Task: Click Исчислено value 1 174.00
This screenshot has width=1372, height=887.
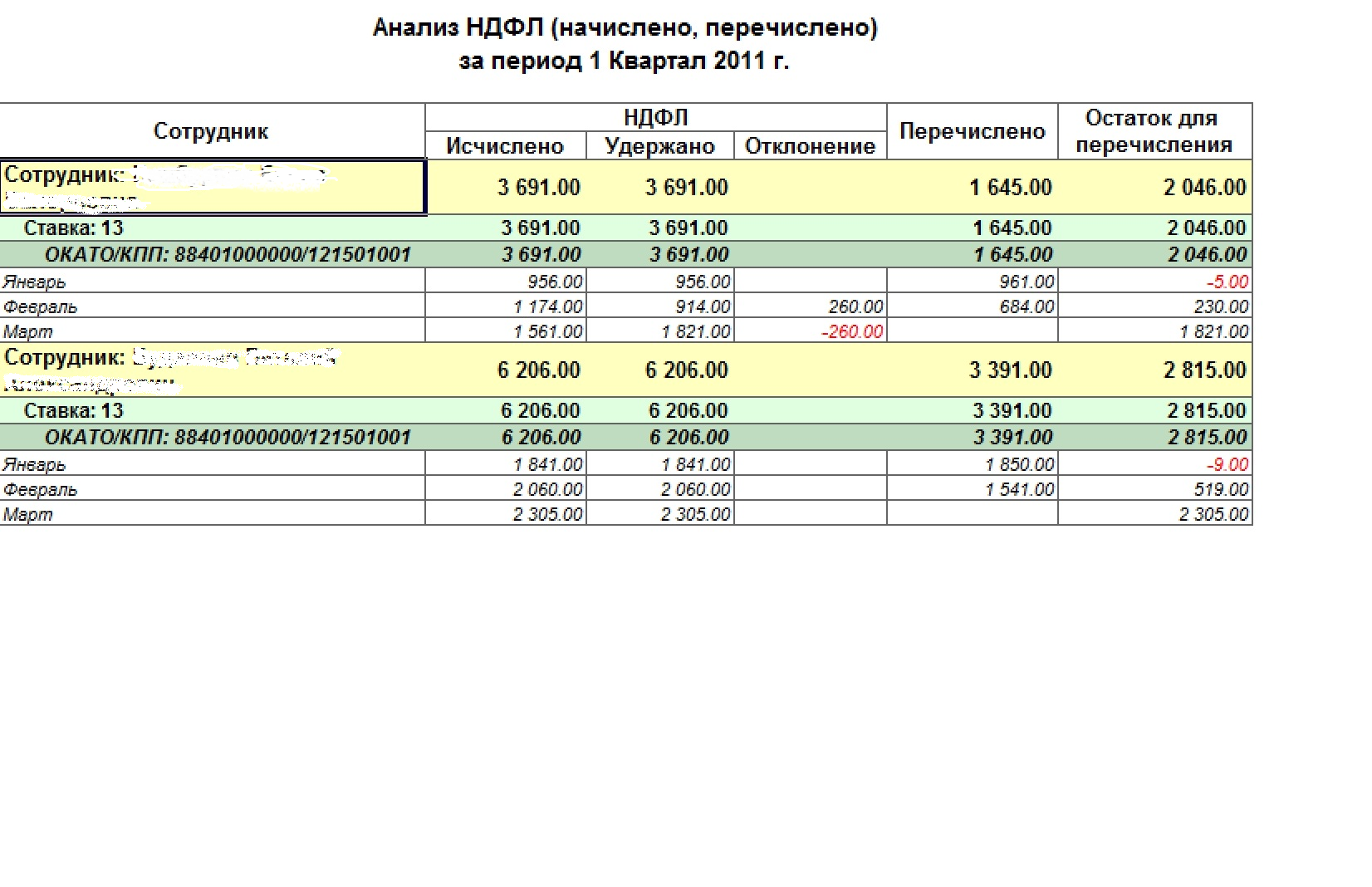Action: click(547, 306)
